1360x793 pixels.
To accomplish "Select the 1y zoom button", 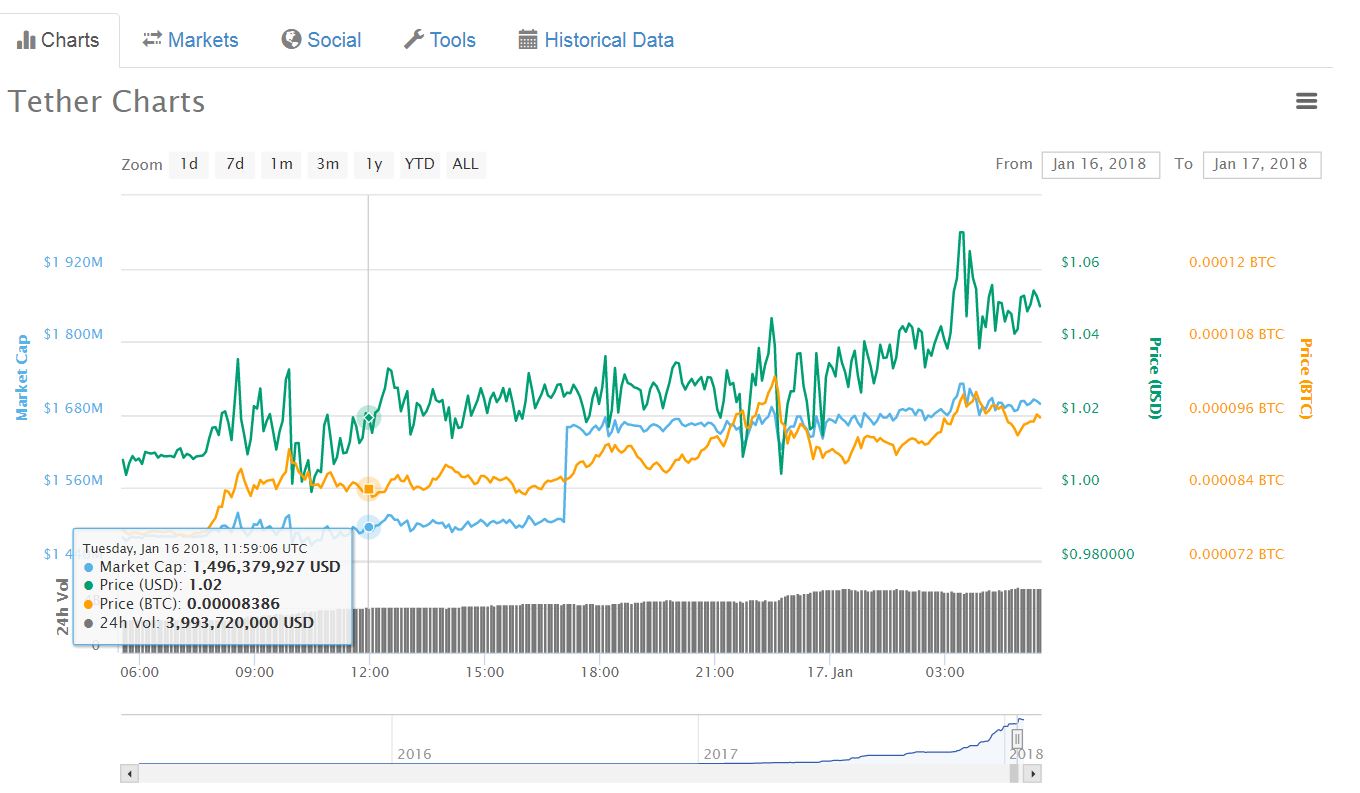I will point(373,164).
